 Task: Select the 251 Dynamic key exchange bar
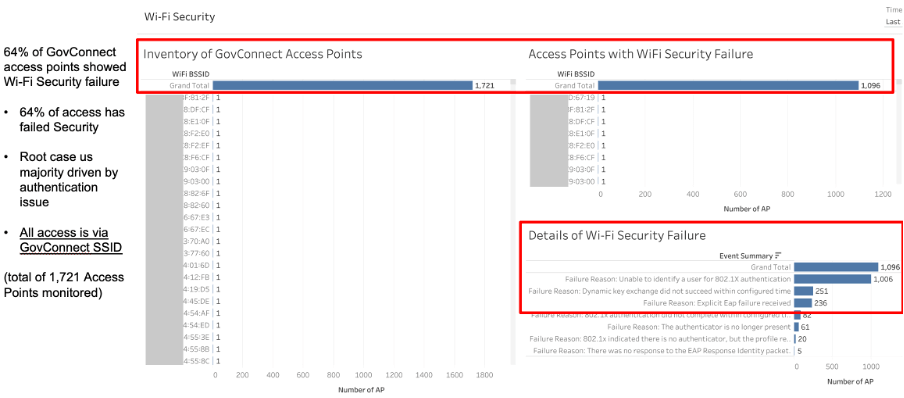click(804, 291)
